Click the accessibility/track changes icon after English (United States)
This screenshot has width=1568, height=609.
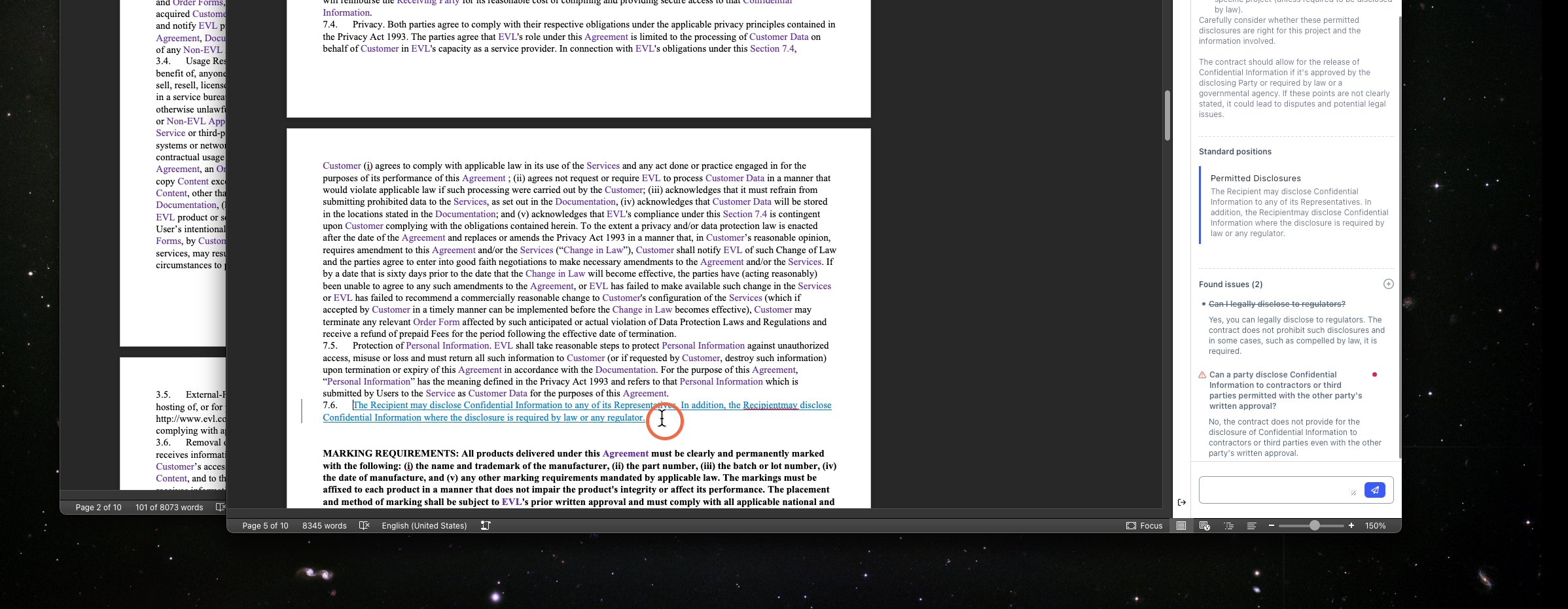coord(486,525)
